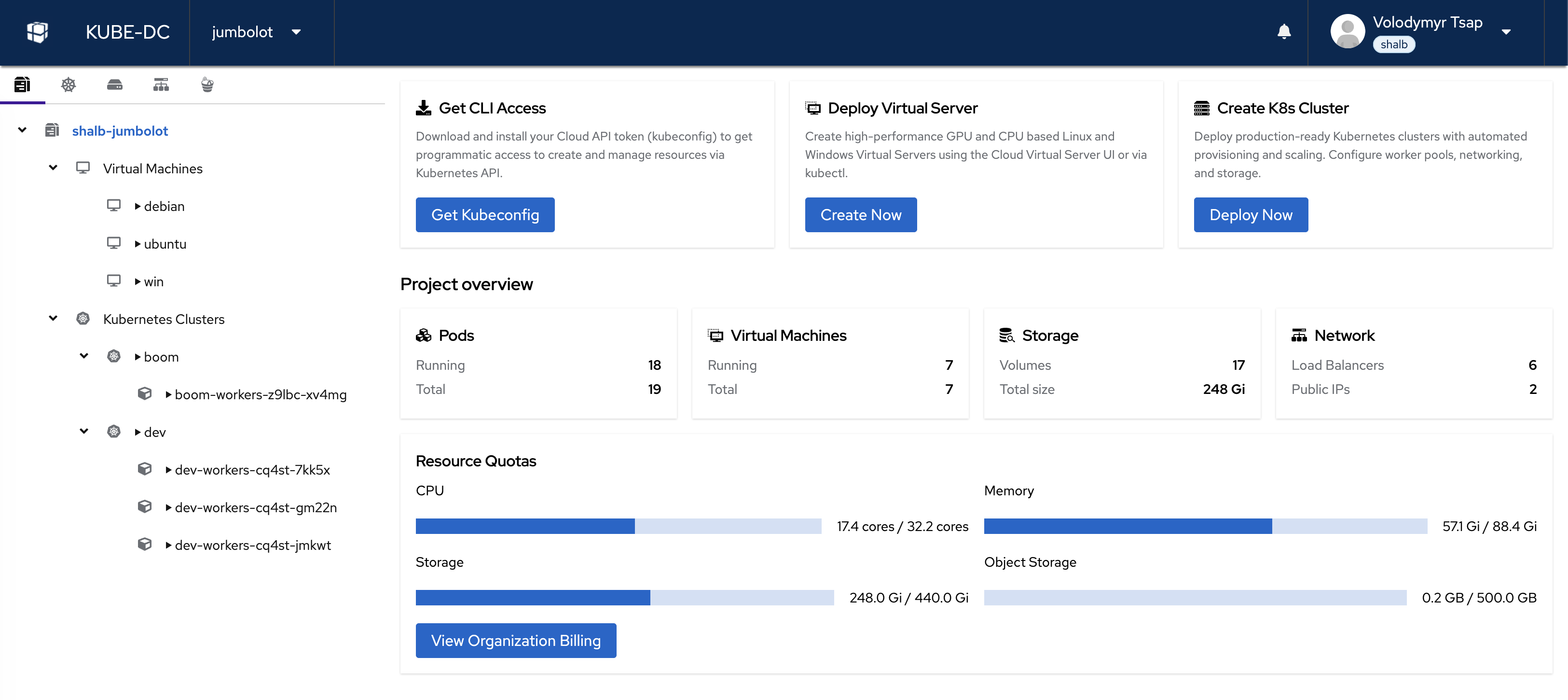This screenshot has height=700, width=1568.
Task: Open the storage drive sidebar tab
Action: (114, 84)
